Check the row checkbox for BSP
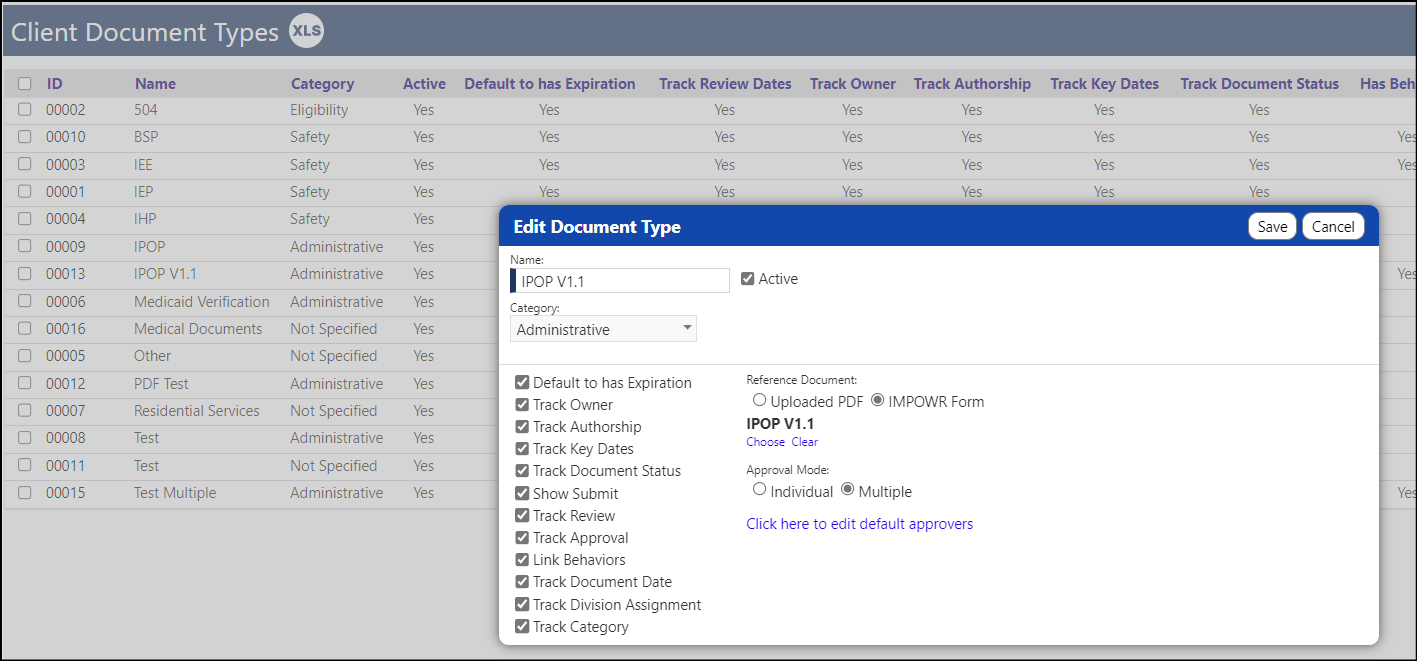This screenshot has height=661, width=1417. pos(24,137)
